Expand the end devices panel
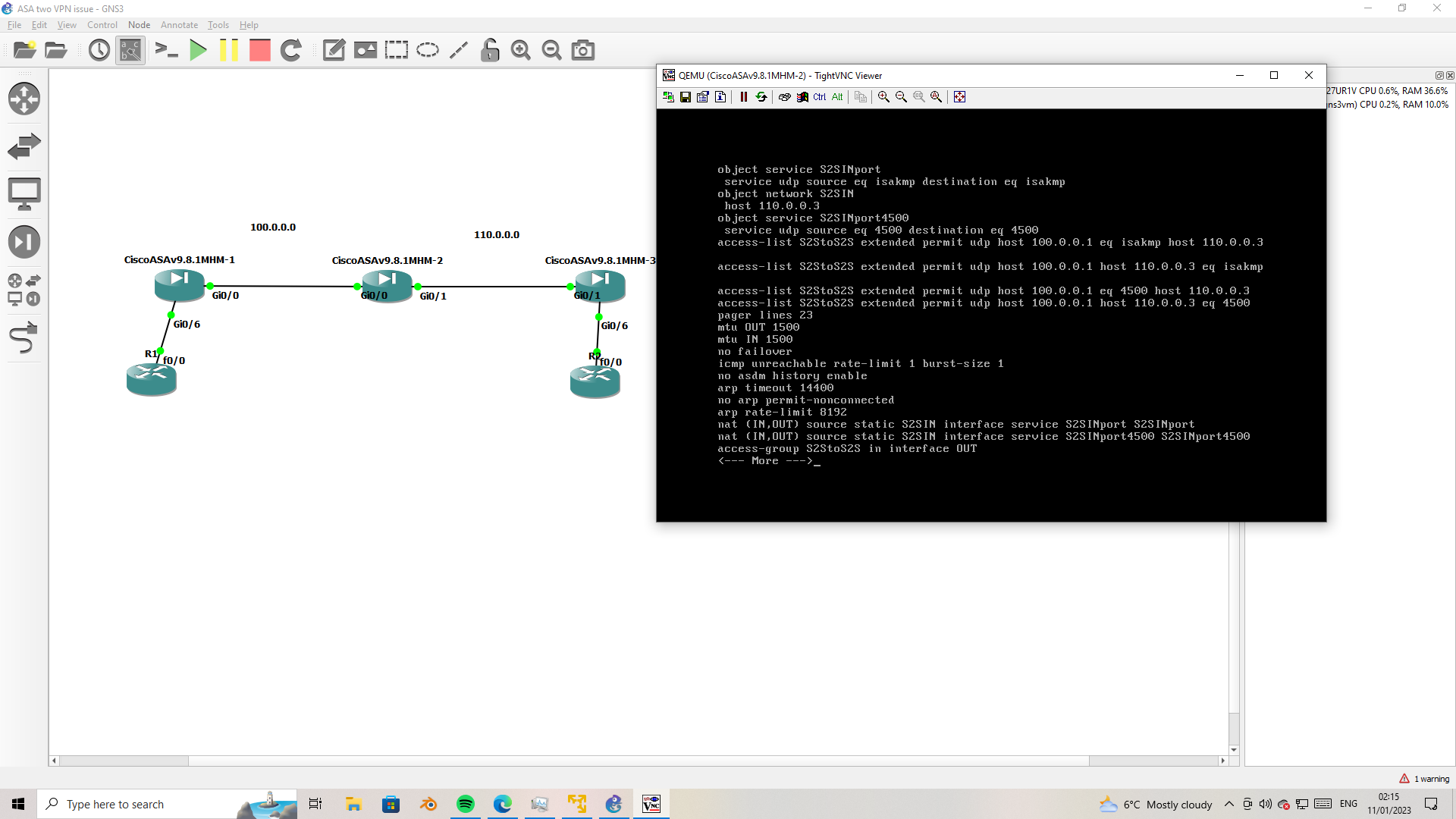This screenshot has width=1456, height=819. point(24,193)
